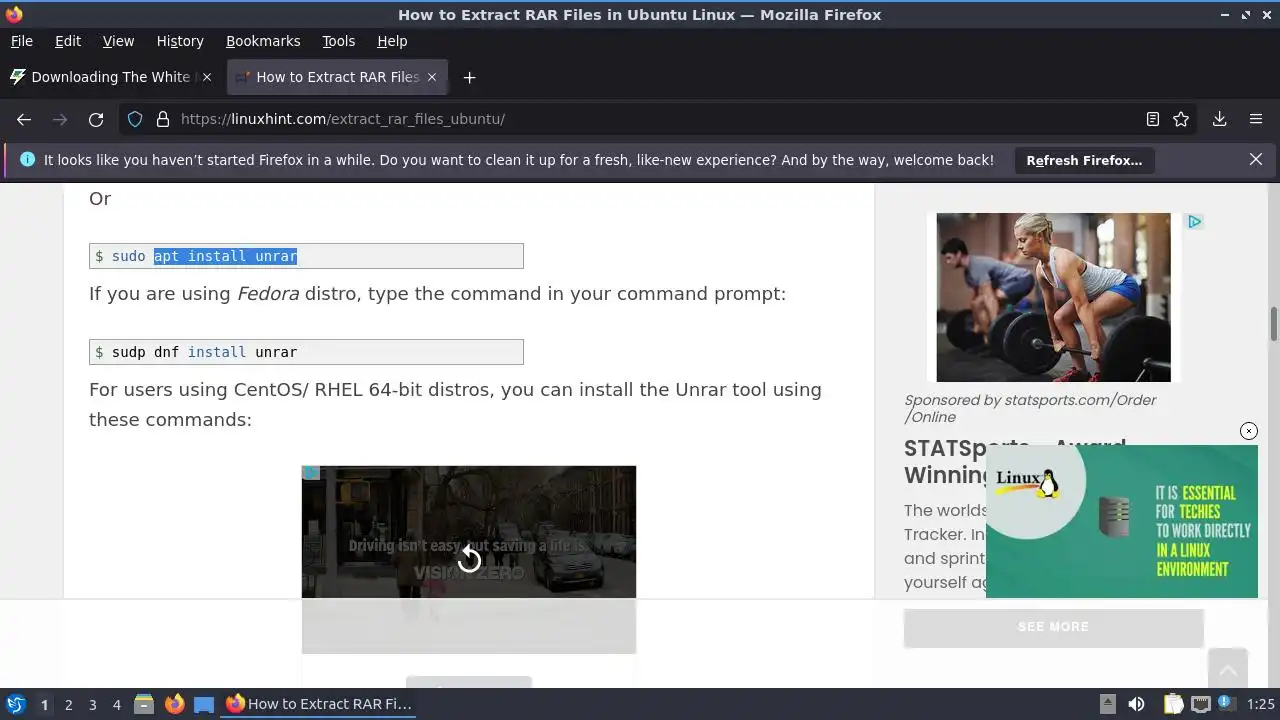Click the scroll-to-top arrow button
The height and width of the screenshot is (720, 1280).
[1227, 668]
